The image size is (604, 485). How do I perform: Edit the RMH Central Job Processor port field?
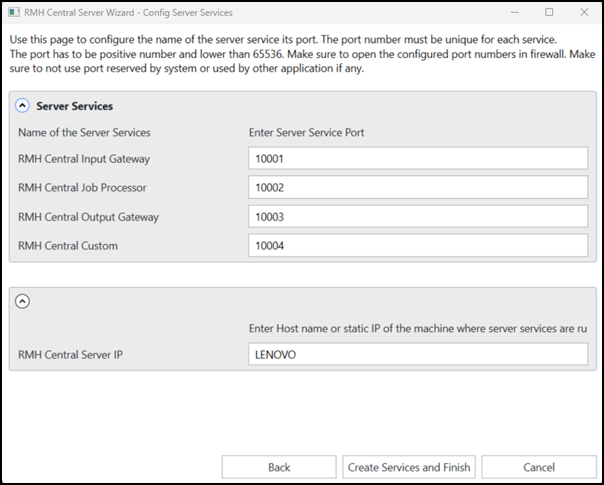[418, 187]
